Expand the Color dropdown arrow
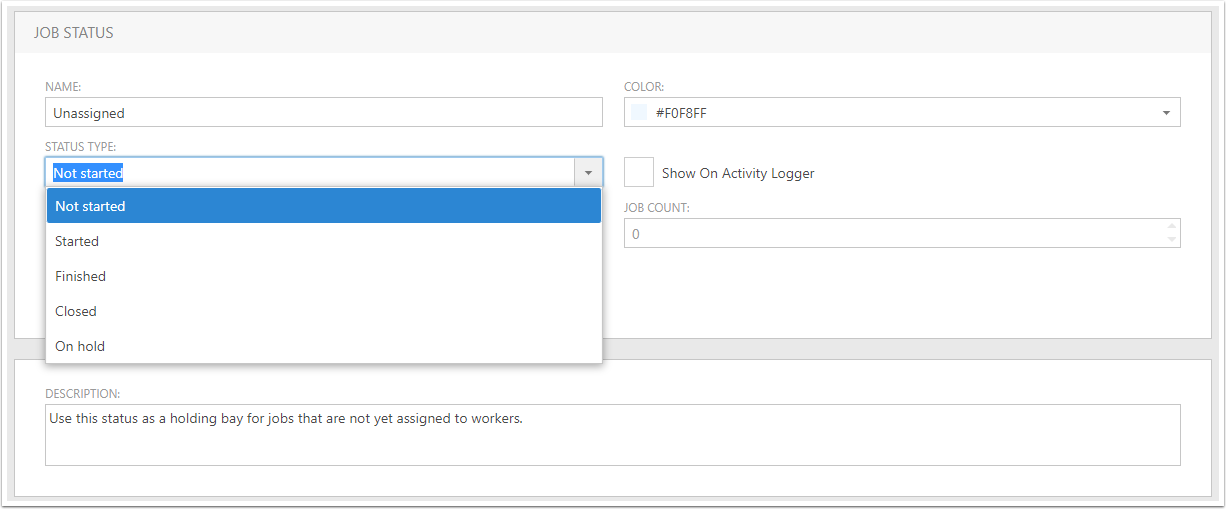This screenshot has height=509, width=1226. (1166, 113)
